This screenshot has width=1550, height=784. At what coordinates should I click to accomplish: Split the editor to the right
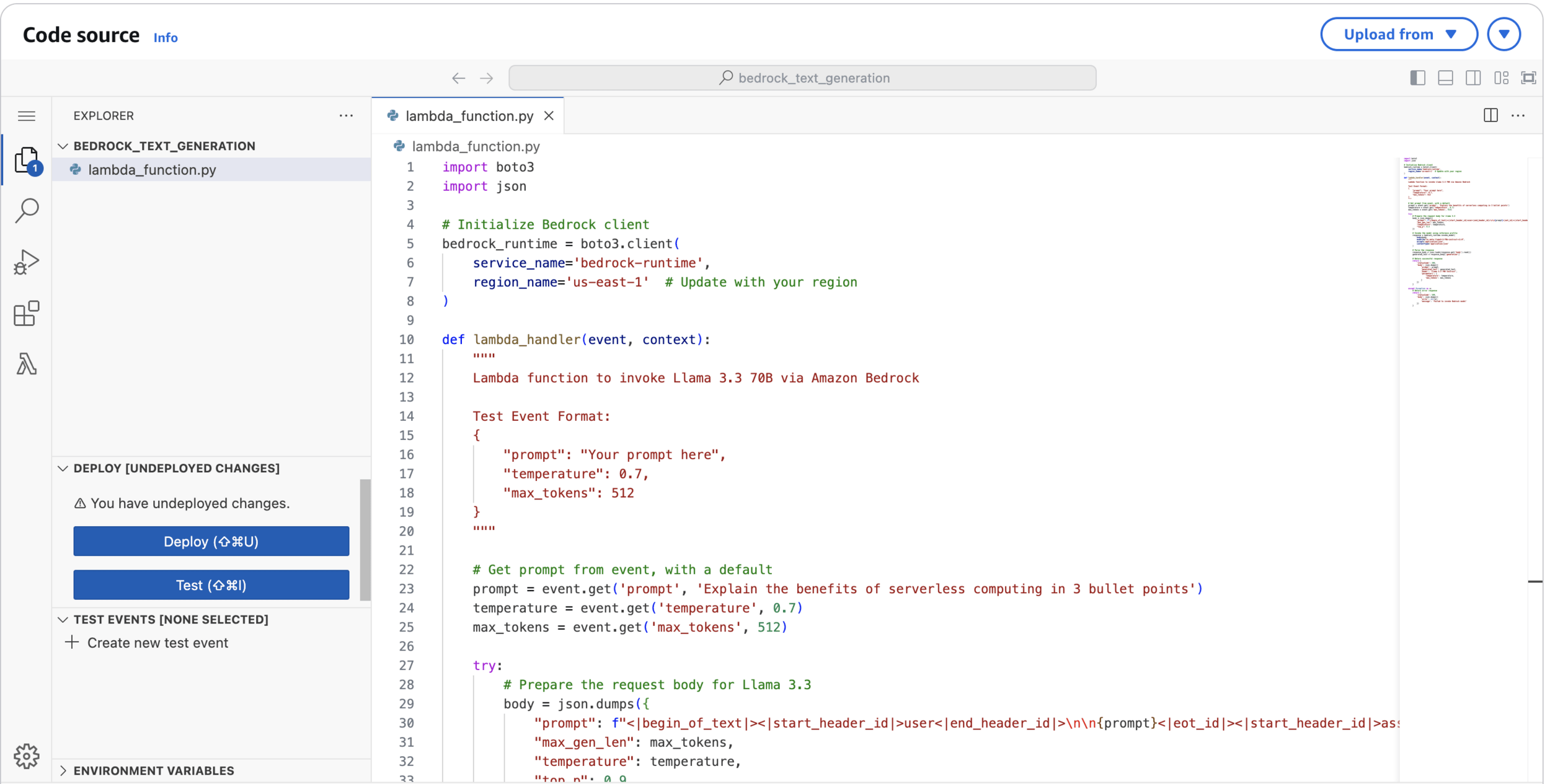tap(1490, 115)
